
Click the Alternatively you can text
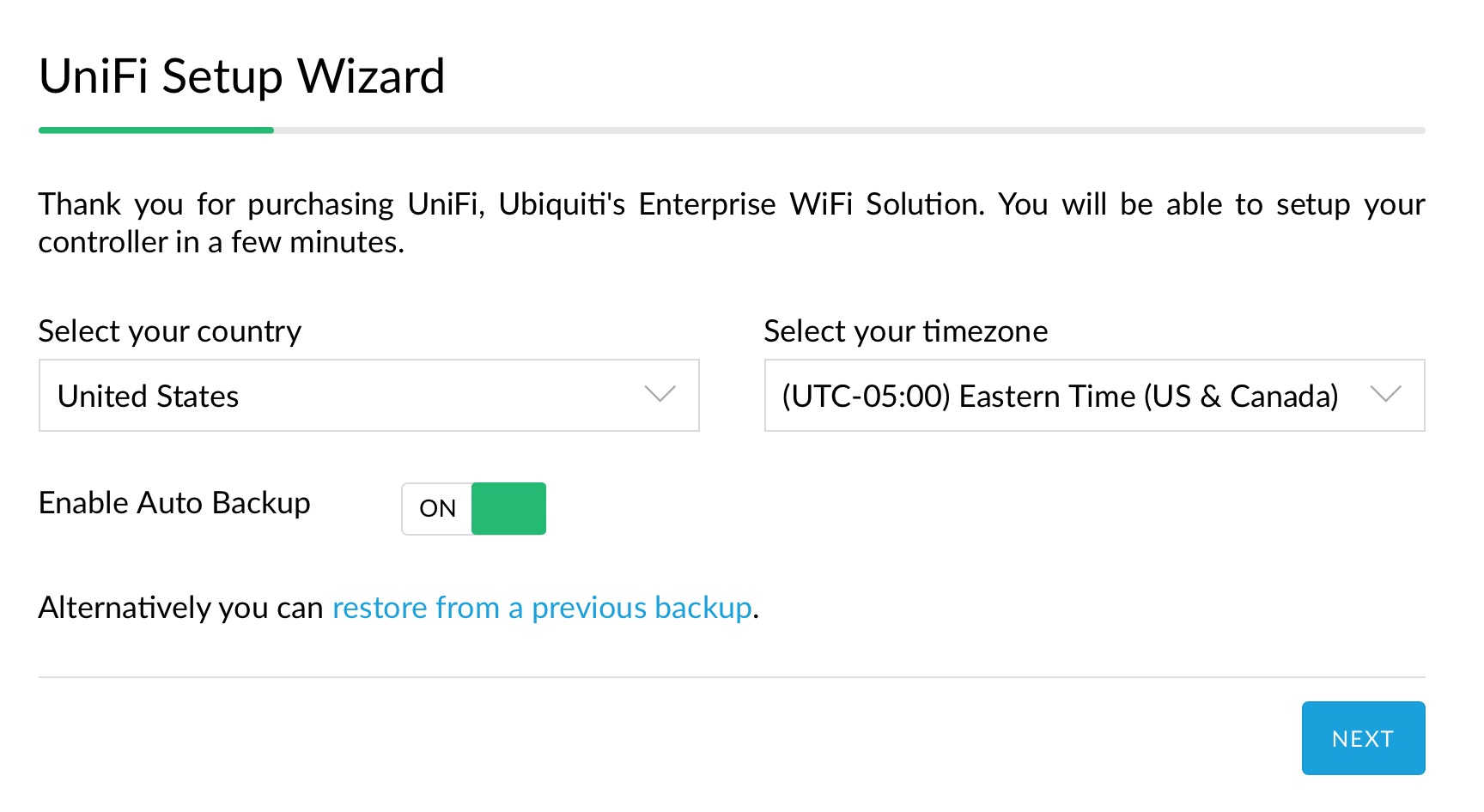[x=180, y=608]
